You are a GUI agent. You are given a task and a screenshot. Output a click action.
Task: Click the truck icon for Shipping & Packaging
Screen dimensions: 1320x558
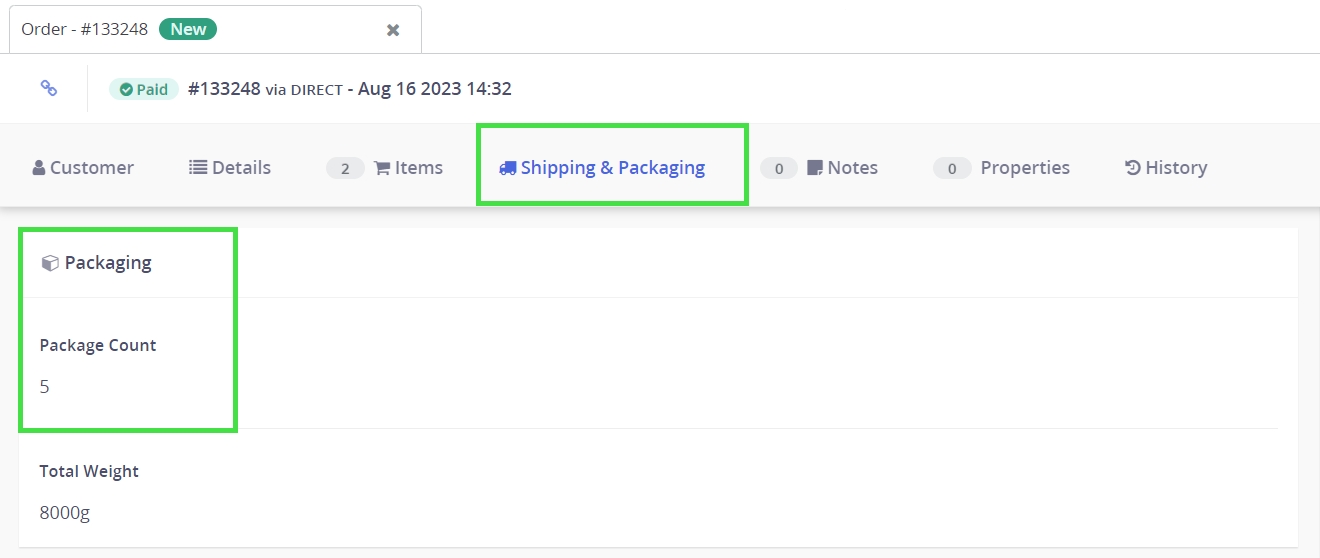coord(508,168)
